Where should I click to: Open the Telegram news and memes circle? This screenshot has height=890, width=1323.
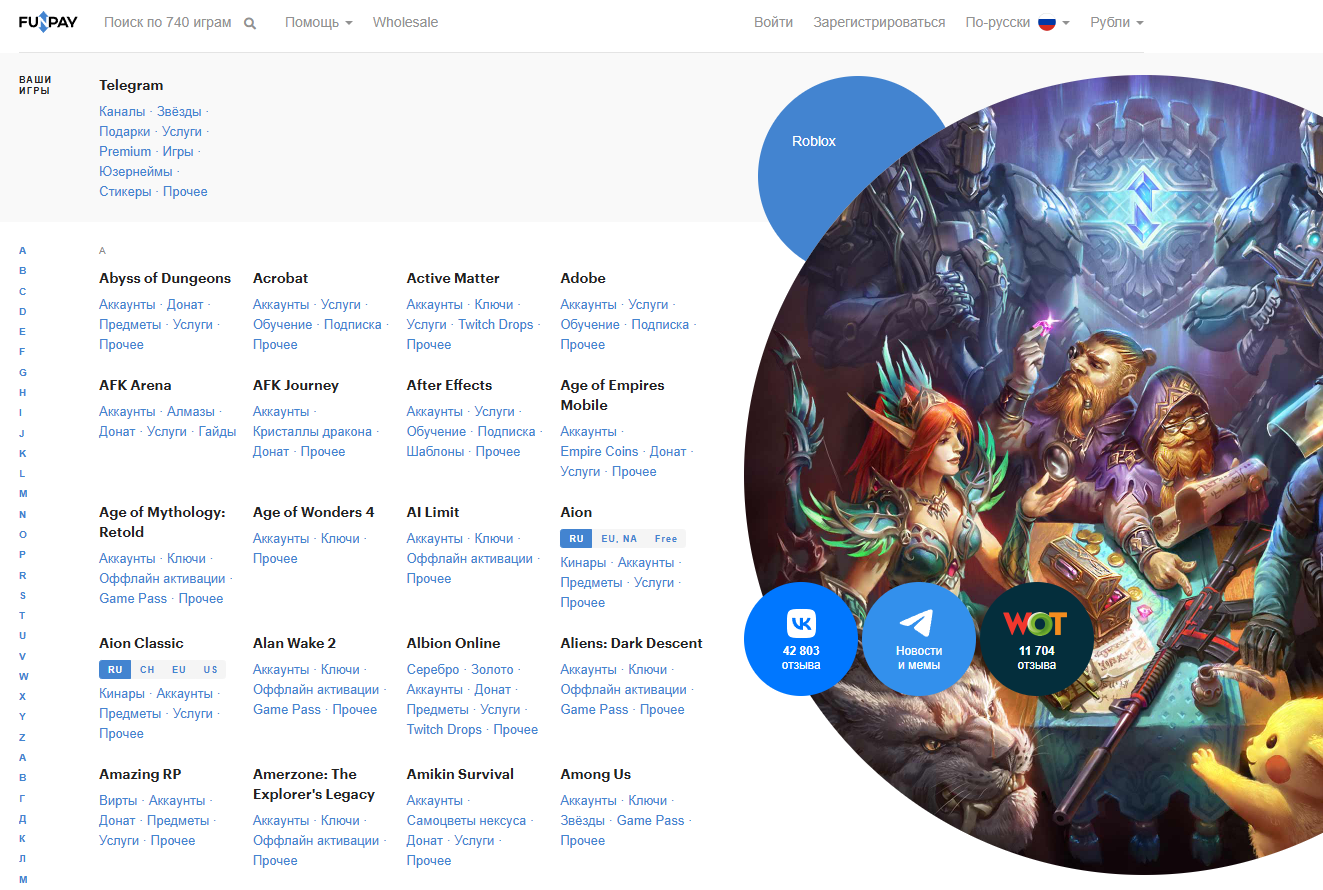(918, 638)
